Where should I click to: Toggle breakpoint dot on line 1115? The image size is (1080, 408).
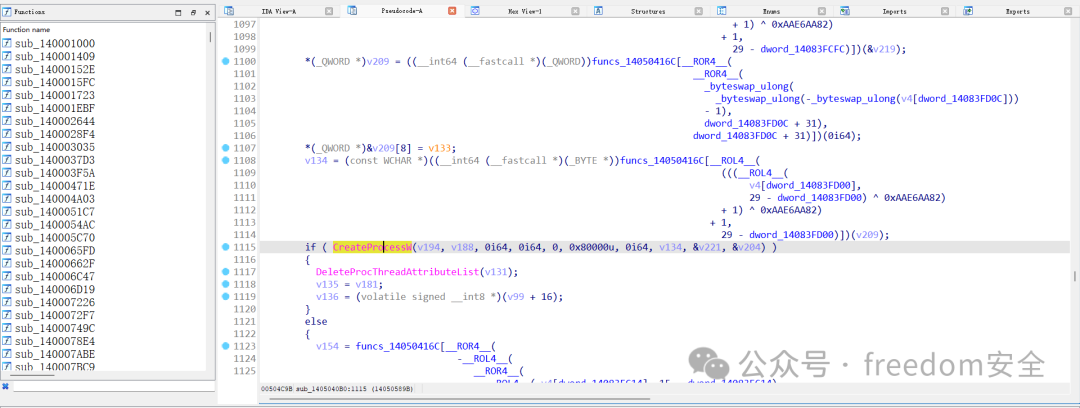(x=225, y=247)
